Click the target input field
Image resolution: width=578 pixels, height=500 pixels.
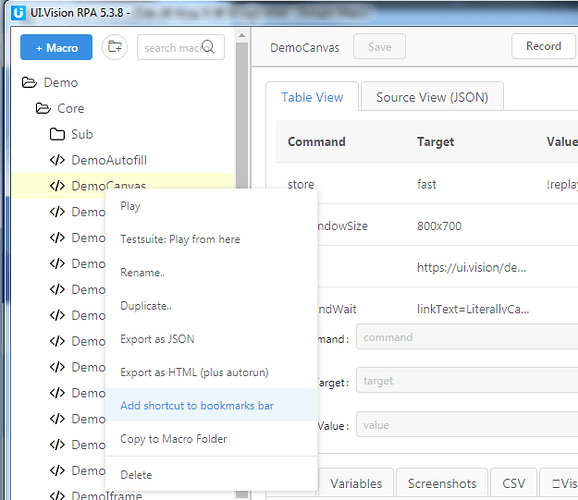pos(467,380)
